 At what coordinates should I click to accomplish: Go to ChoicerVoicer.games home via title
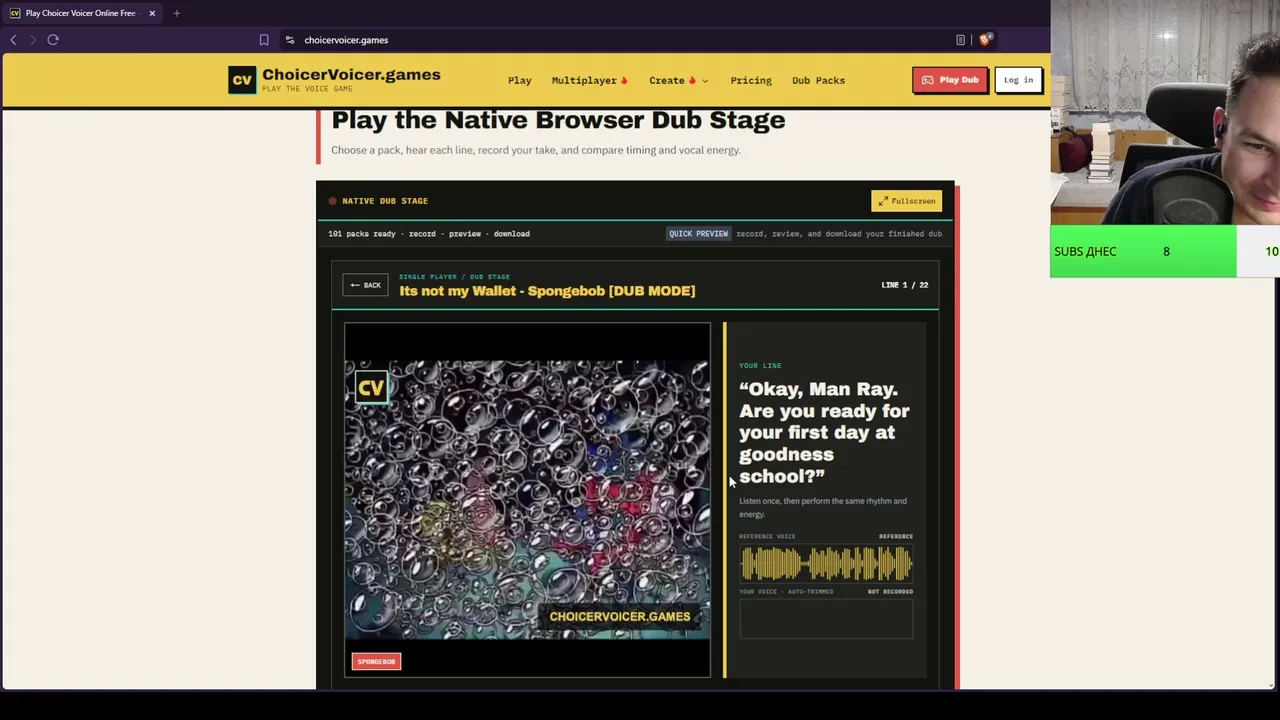(351, 75)
